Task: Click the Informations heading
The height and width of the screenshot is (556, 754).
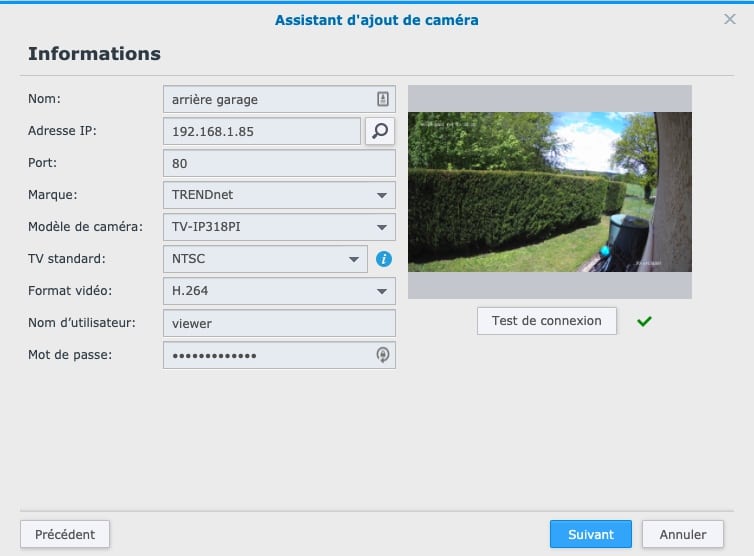Action: pos(94,53)
